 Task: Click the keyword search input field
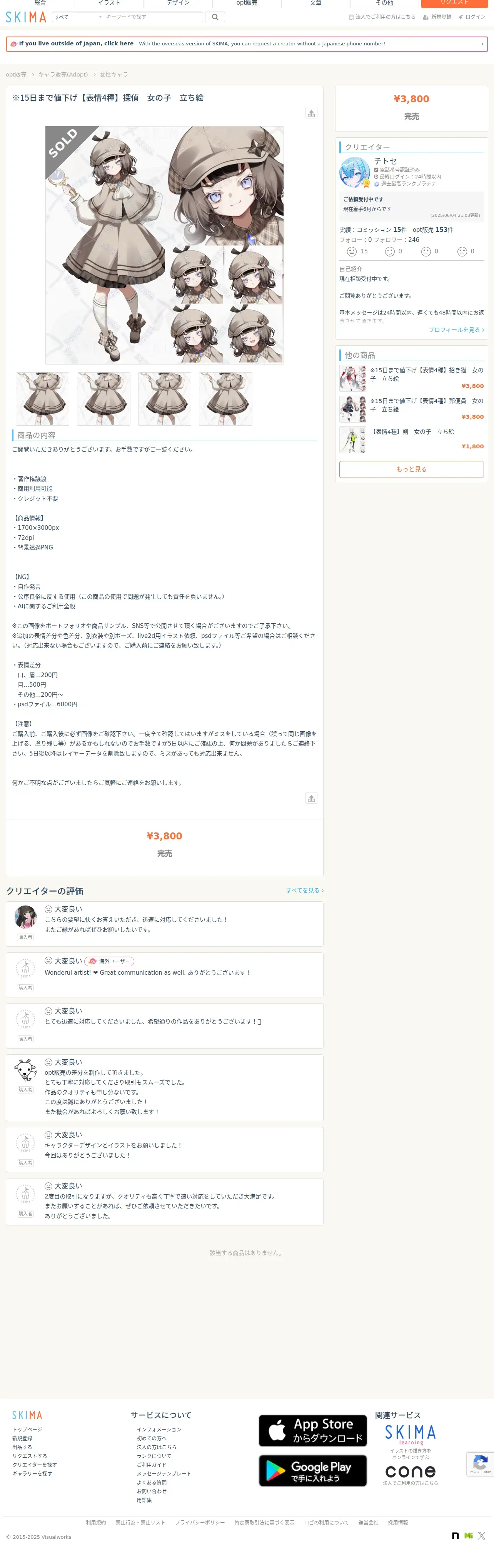pos(153,17)
